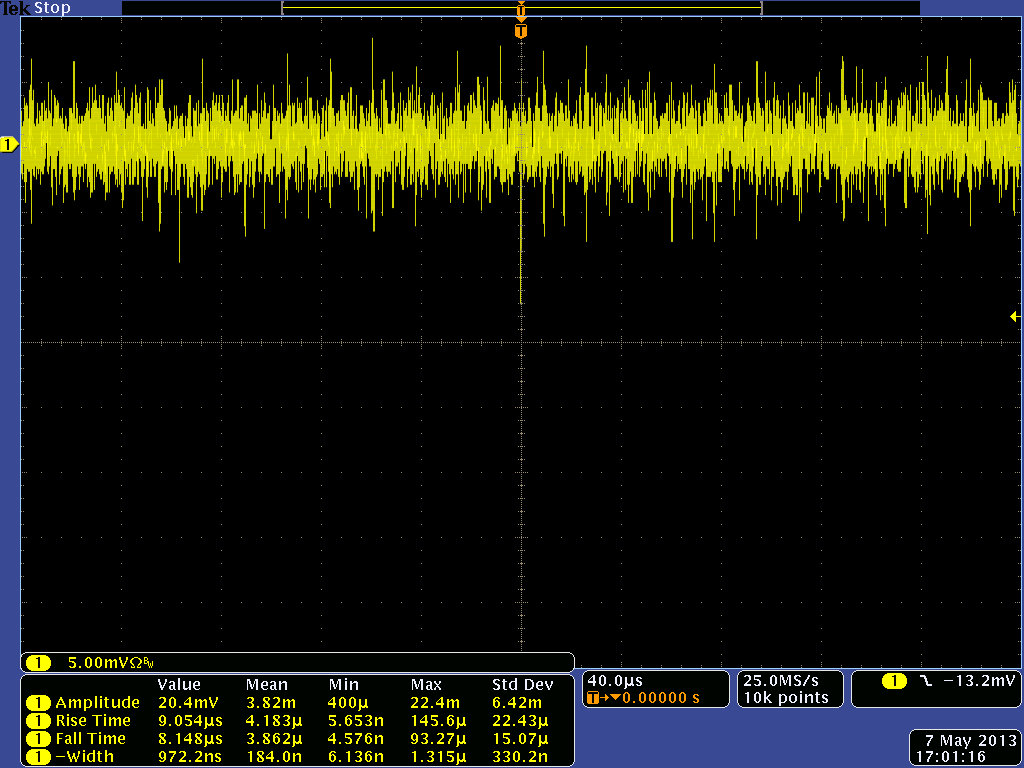The image size is (1024, 768).
Task: Click the channel 1 badge beside -Width
Action: (38, 757)
